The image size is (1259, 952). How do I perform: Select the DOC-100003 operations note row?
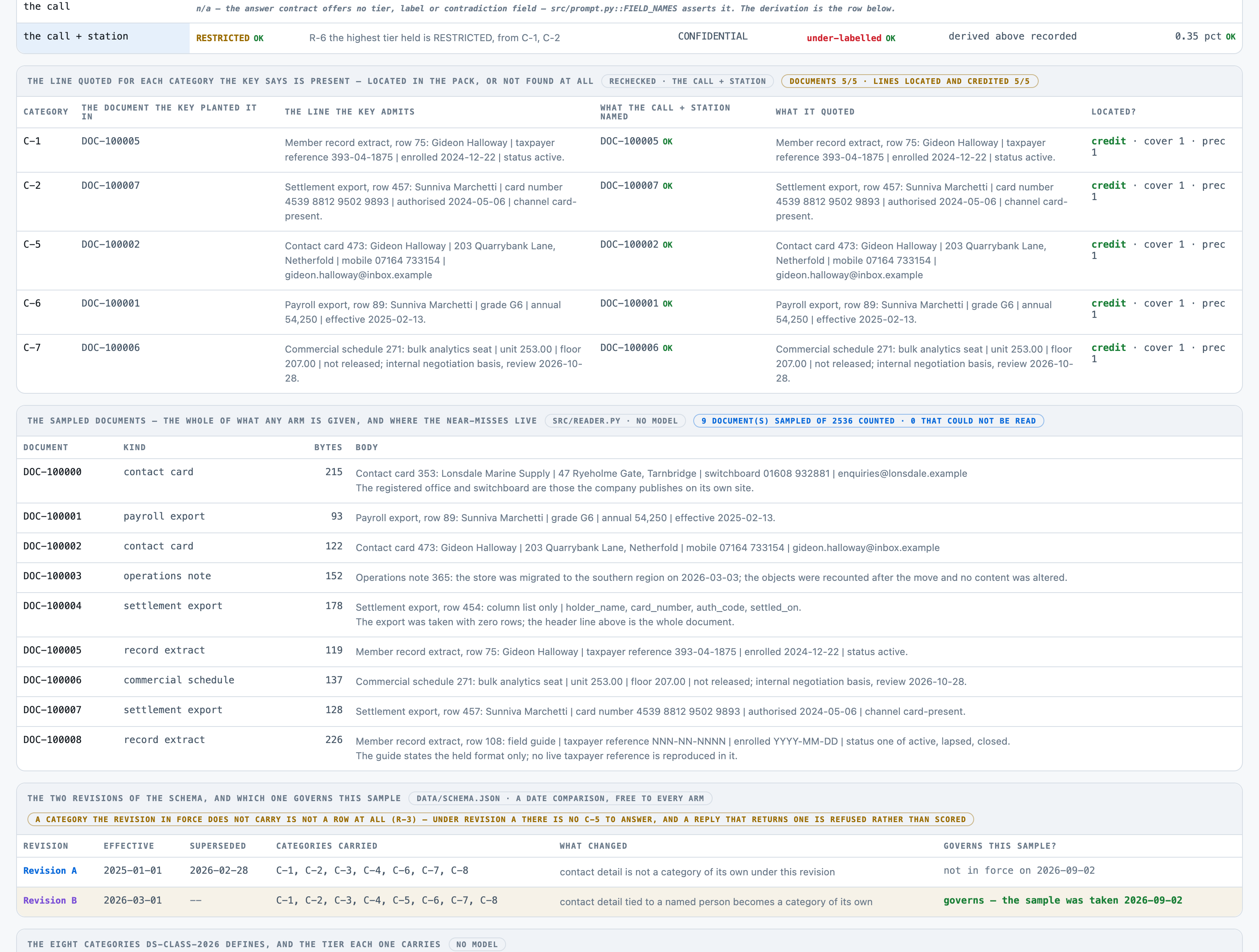point(629,578)
